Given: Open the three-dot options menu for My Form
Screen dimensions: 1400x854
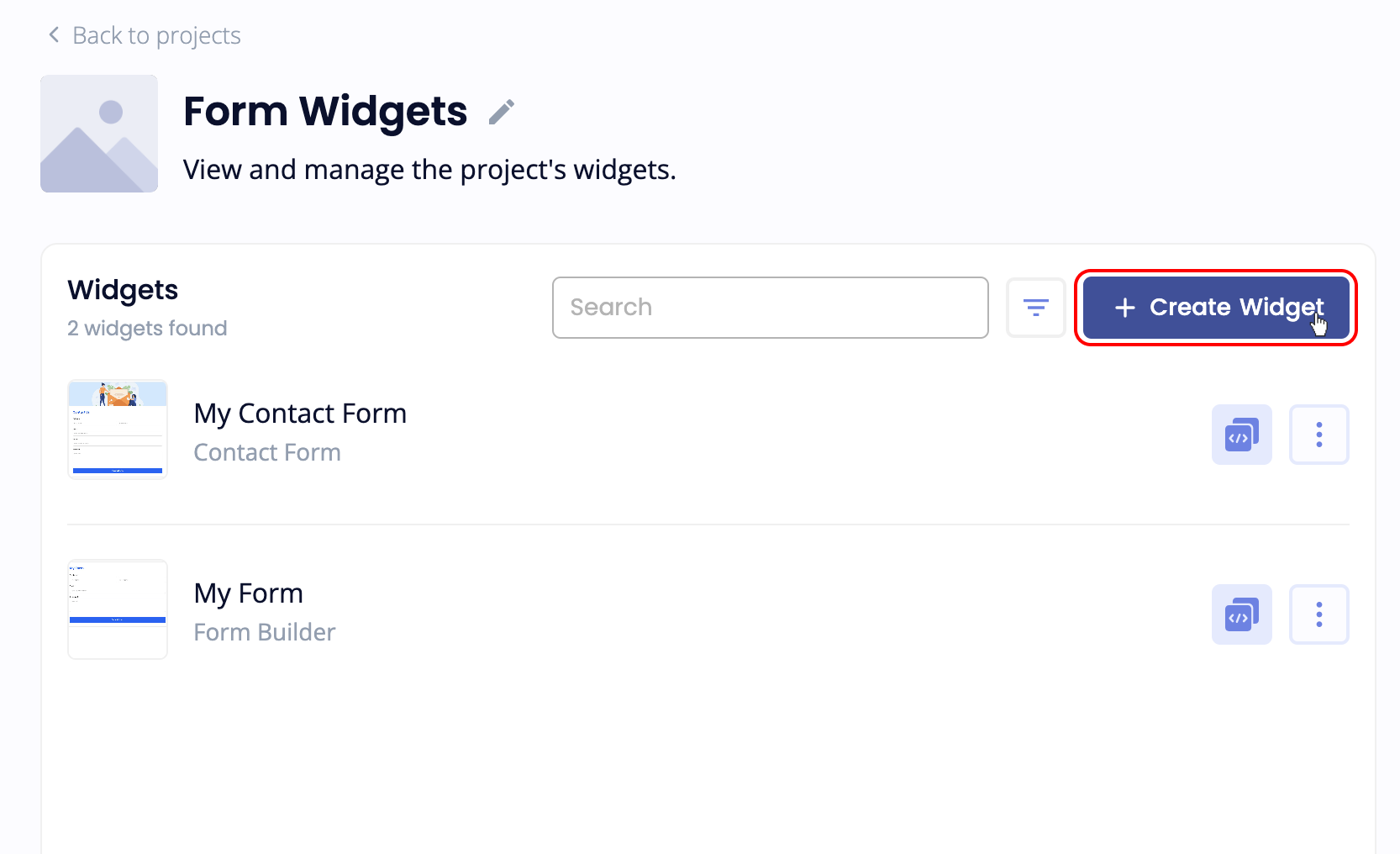Looking at the screenshot, I should pyautogui.click(x=1318, y=614).
